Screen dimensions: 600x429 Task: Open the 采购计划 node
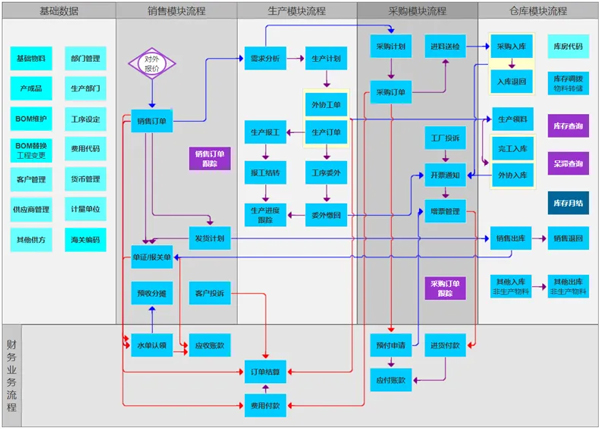coord(390,47)
